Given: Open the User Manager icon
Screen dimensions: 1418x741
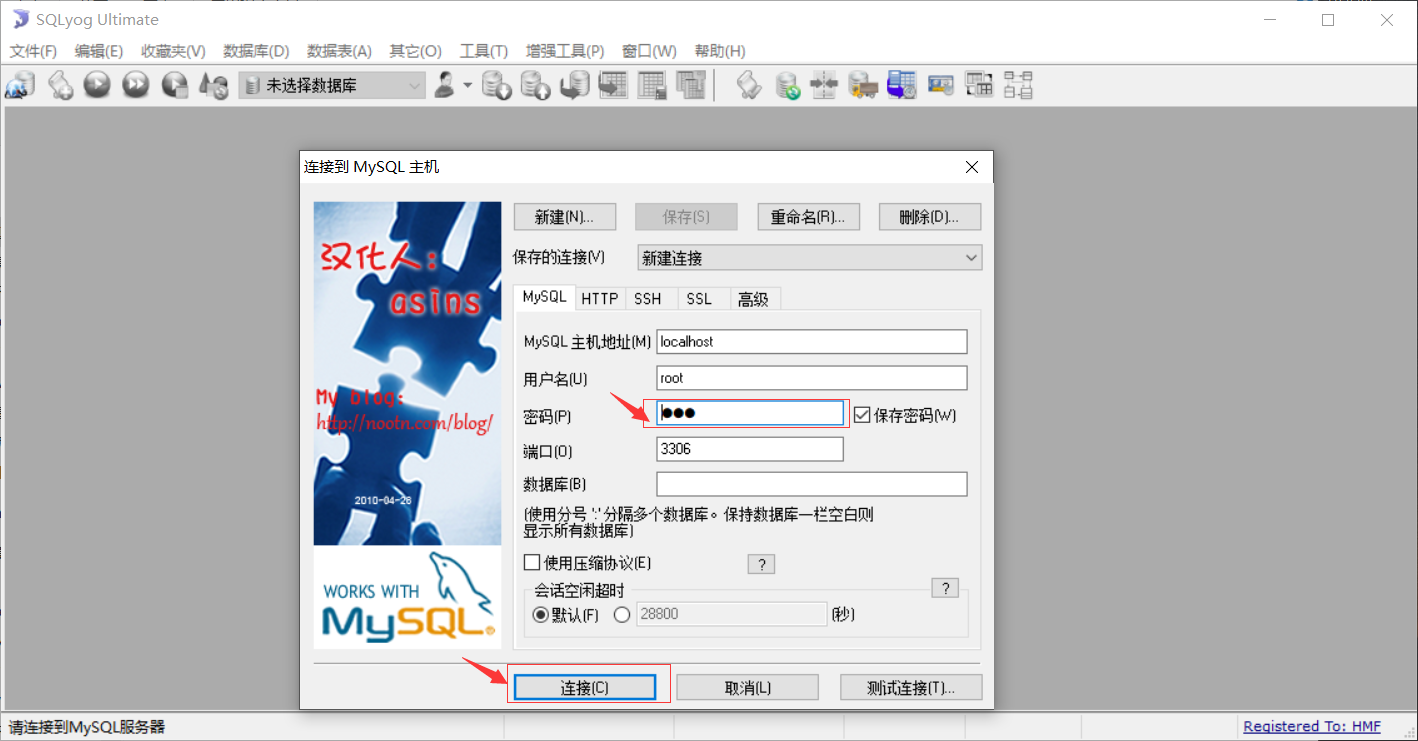Looking at the screenshot, I should tap(446, 85).
